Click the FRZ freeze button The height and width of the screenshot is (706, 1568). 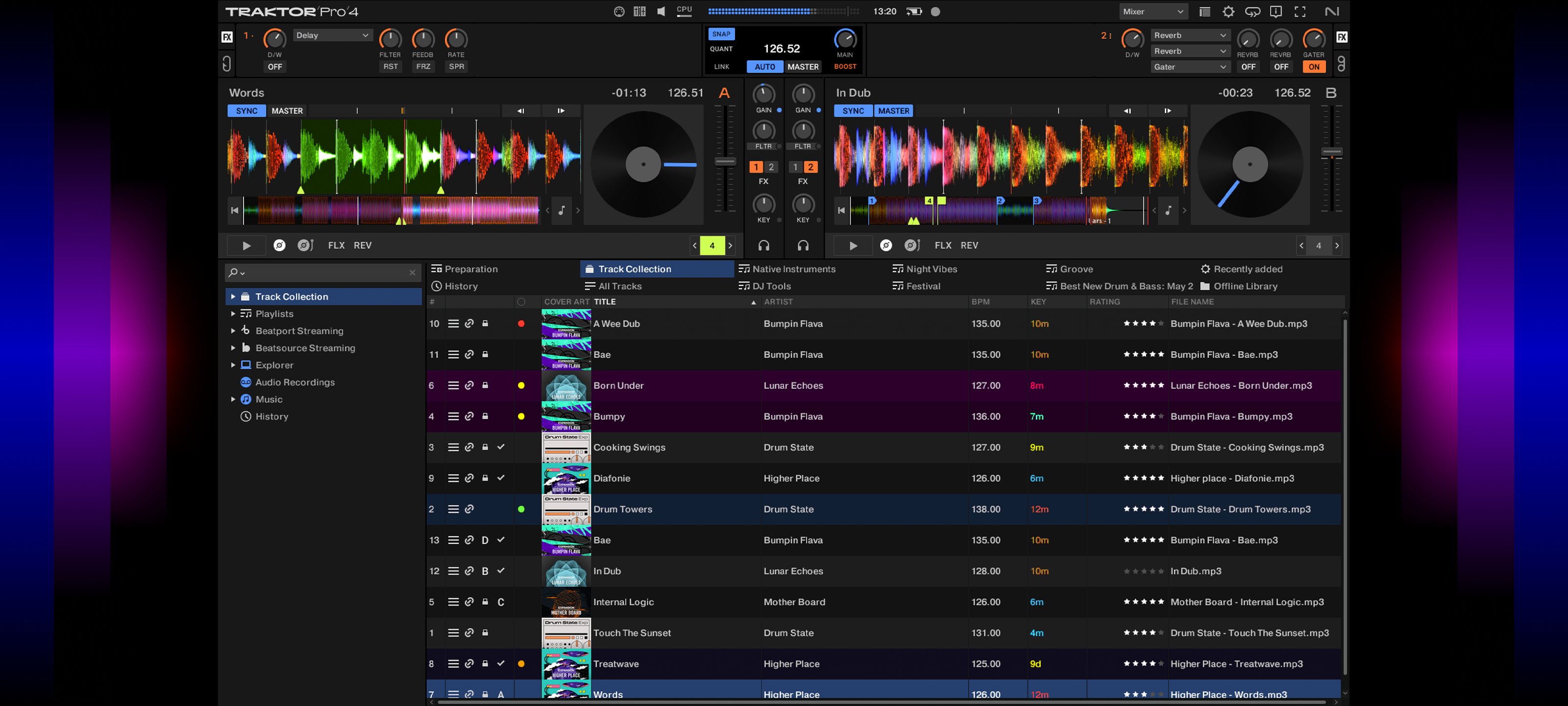pos(423,66)
